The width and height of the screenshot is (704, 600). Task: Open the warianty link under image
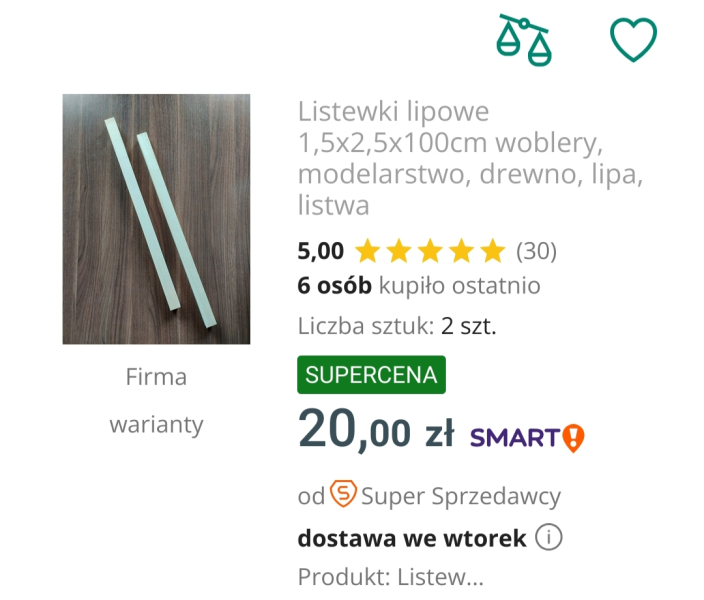(156, 424)
